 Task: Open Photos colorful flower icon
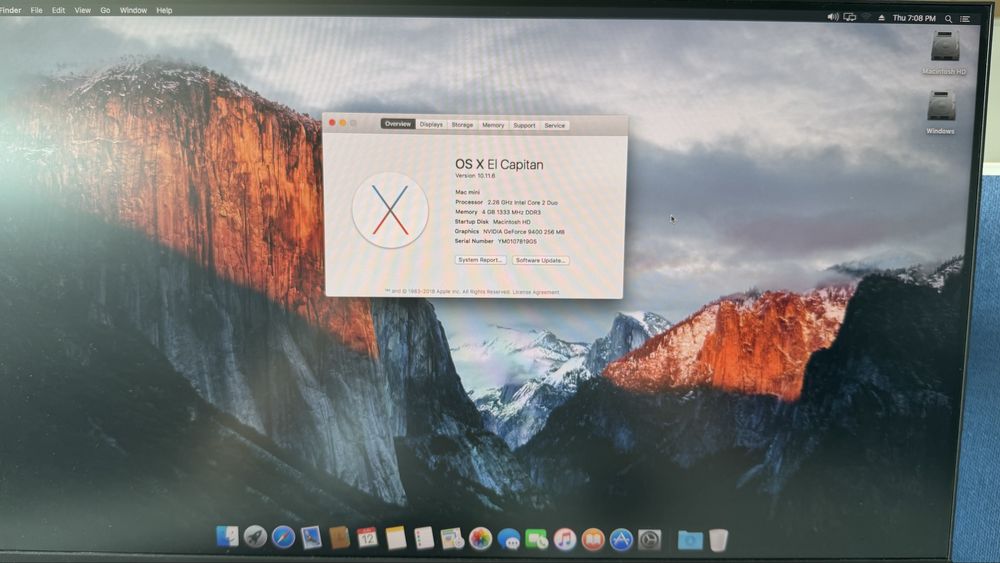(480, 539)
